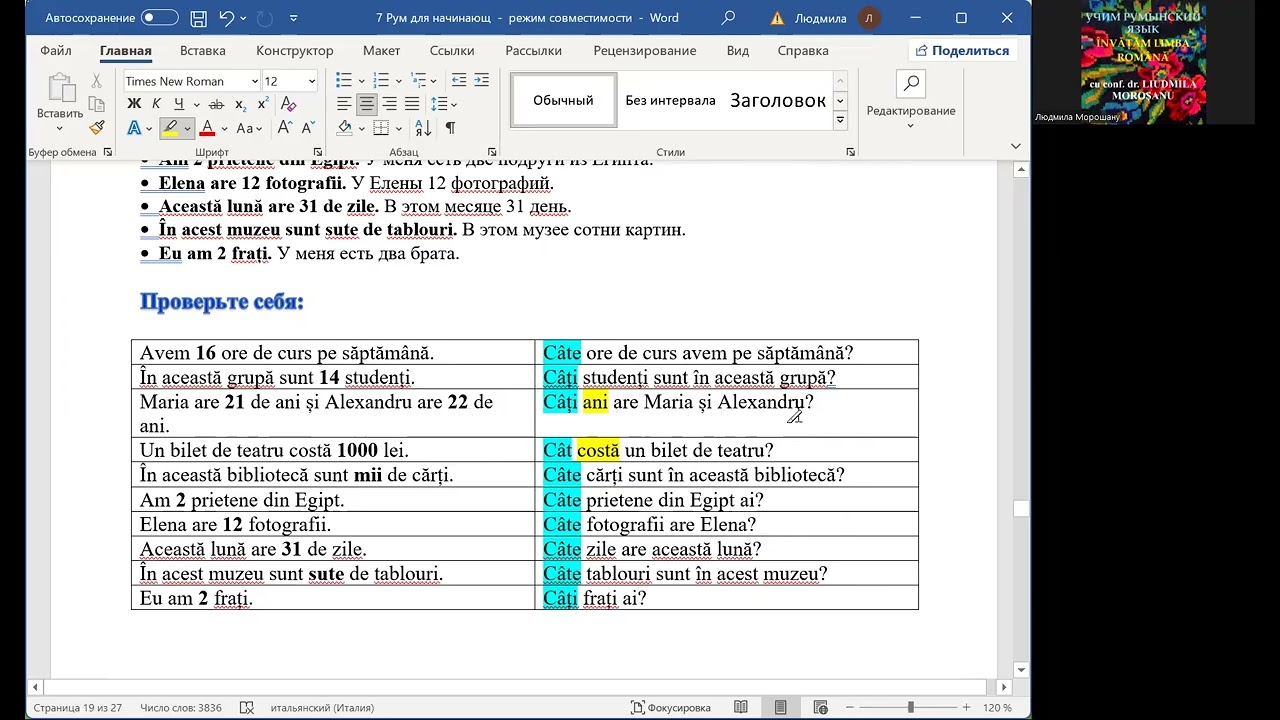1280x720 pixels.
Task: Click the zoom slider in status bar
Action: pos(910,707)
